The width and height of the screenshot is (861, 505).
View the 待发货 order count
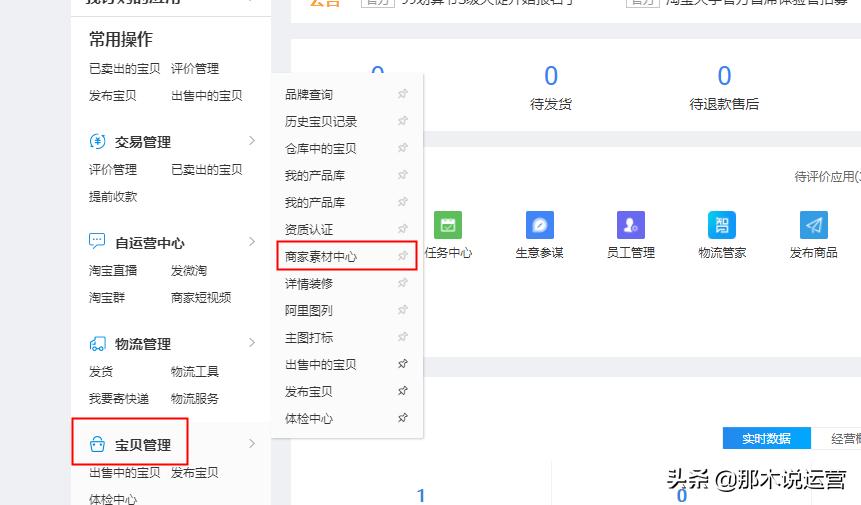click(551, 76)
